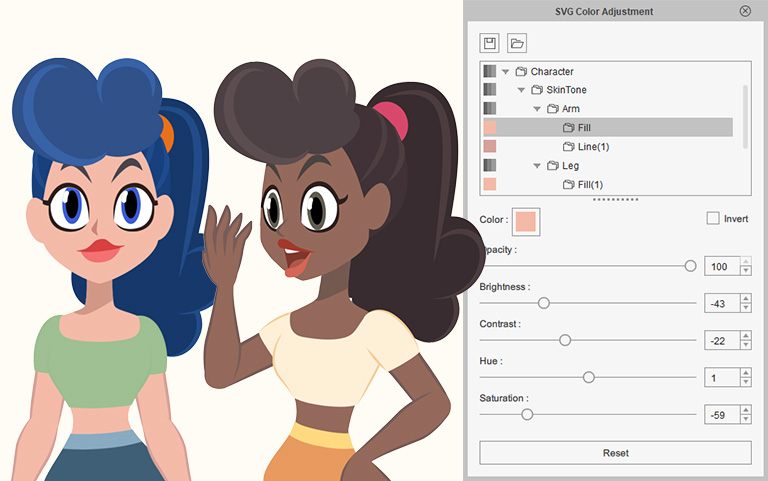Increase Opacity using the up stepper arrow
The image size is (768, 481).
click(745, 262)
